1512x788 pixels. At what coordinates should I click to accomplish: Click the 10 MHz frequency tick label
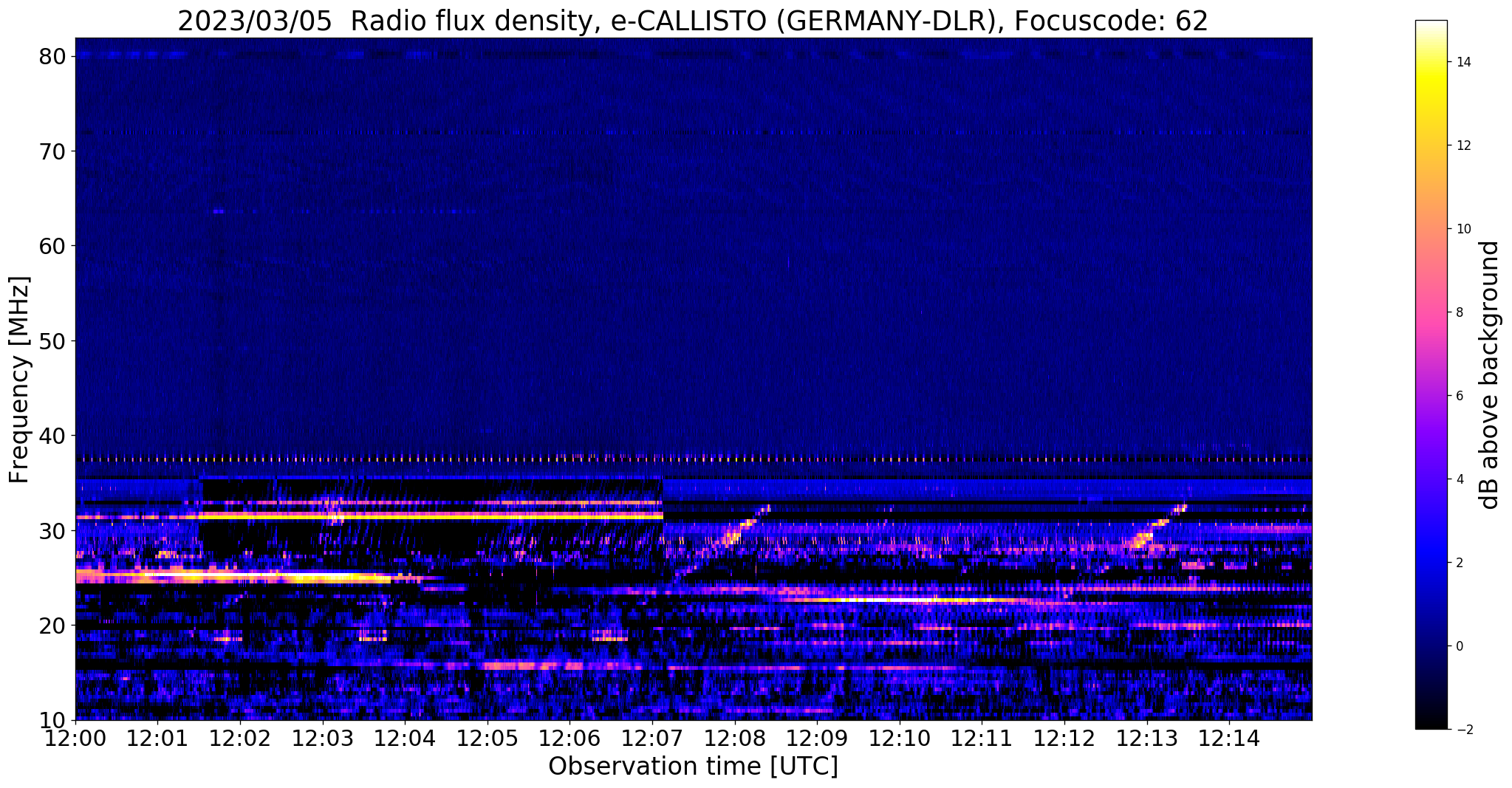[53, 720]
